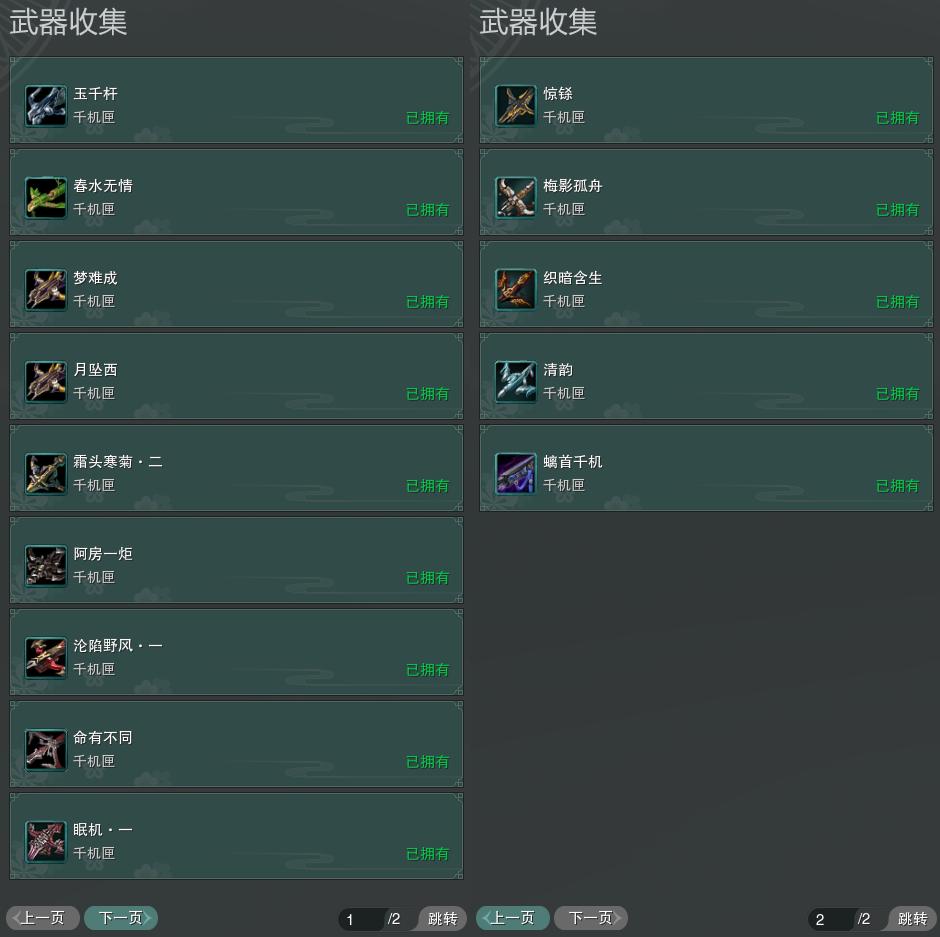Open the 梦难成 weapon icon

(x=46, y=290)
